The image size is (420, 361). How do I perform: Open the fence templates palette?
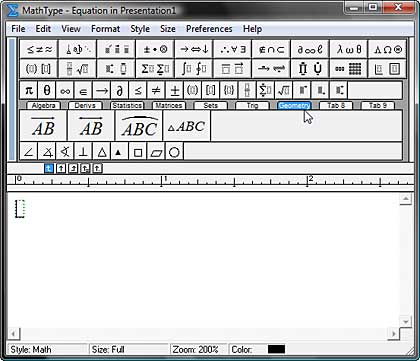pos(39,69)
